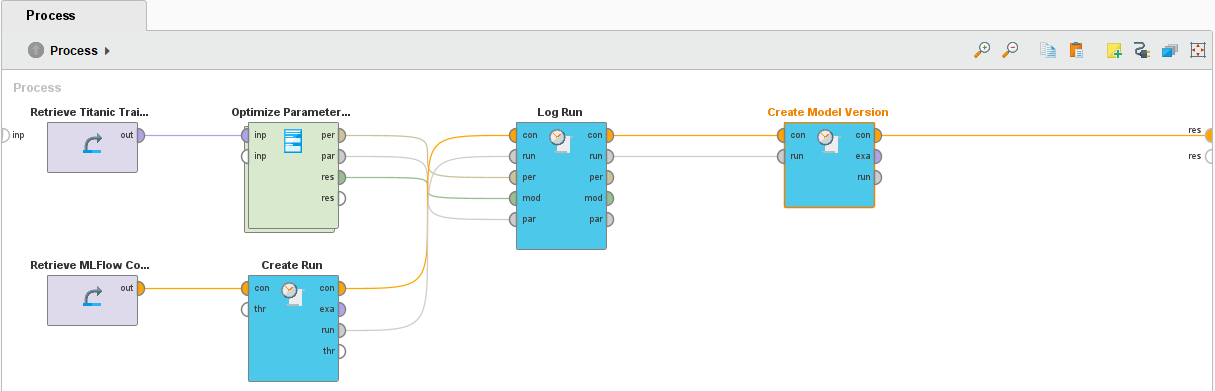Click the clock icon inside Create Model Version
1215x391 pixels.
coord(828,141)
